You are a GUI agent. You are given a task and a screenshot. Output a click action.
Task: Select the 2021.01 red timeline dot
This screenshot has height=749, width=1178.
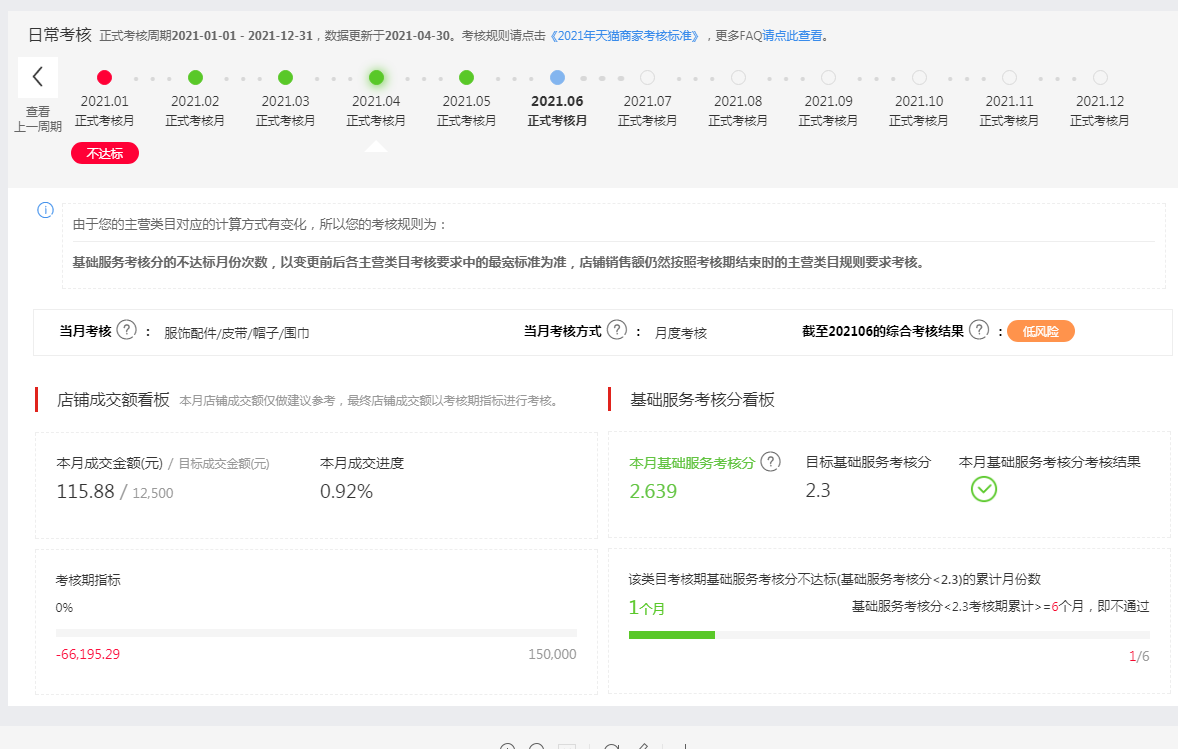point(104,77)
